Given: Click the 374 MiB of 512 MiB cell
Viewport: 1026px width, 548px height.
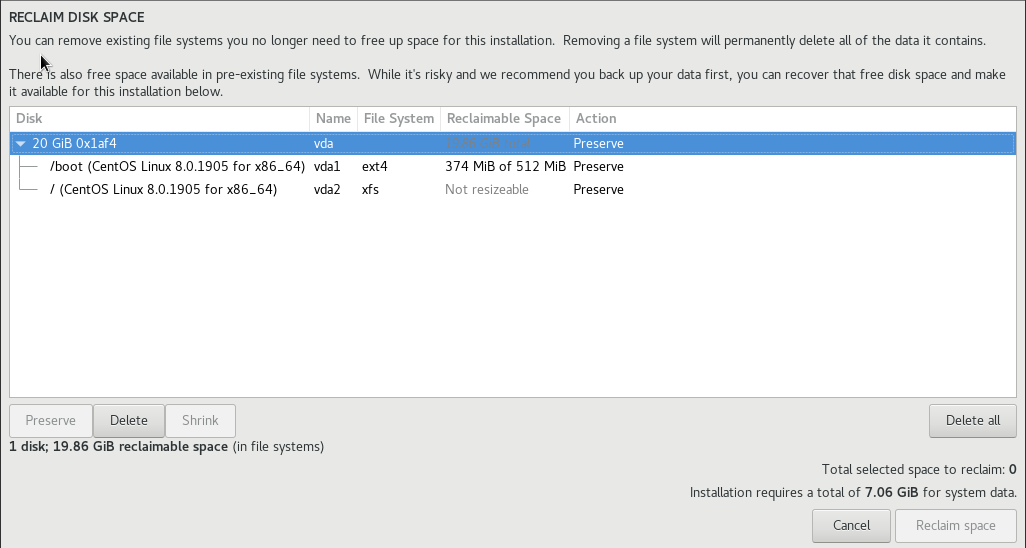Looking at the screenshot, I should [x=505, y=166].
